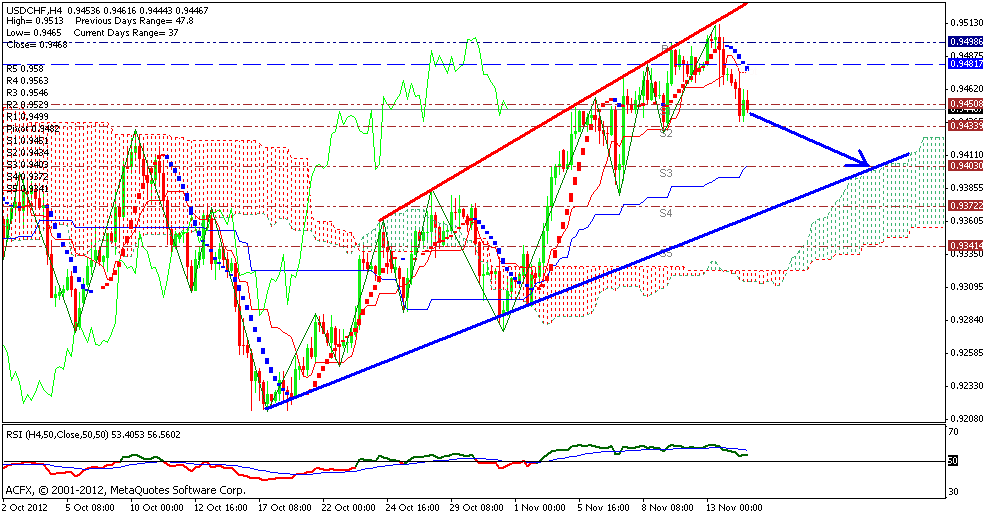Image resolution: width=983 pixels, height=515 pixels.
Task: Click the 0.93722 red price tag
Action: pyautogui.click(x=964, y=206)
